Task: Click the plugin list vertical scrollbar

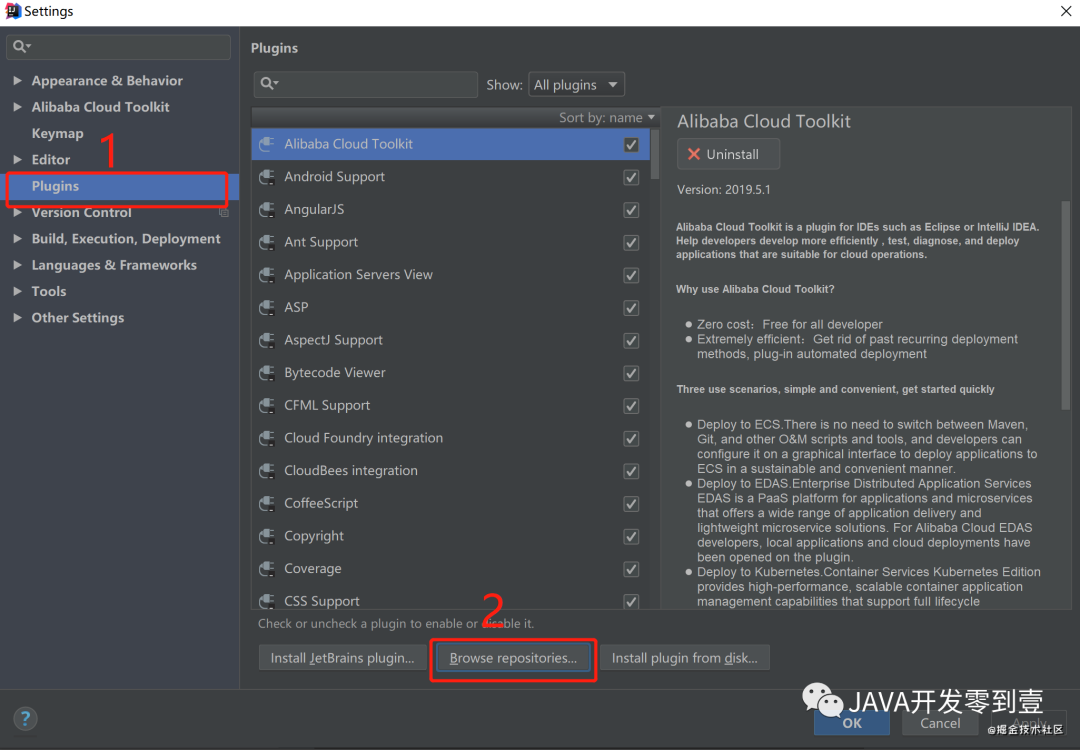Action: (x=655, y=155)
